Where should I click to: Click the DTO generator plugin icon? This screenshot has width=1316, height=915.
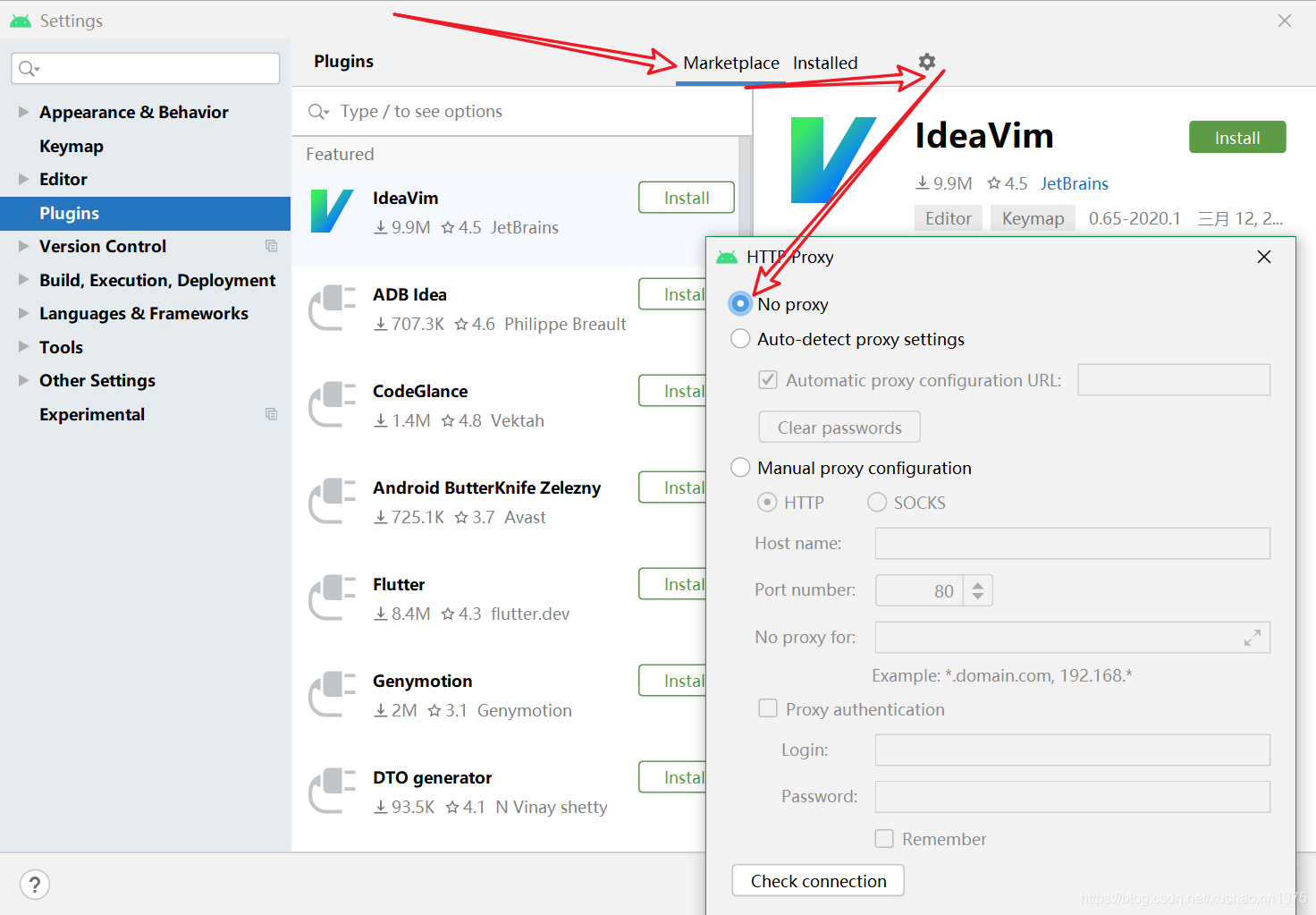tap(332, 791)
